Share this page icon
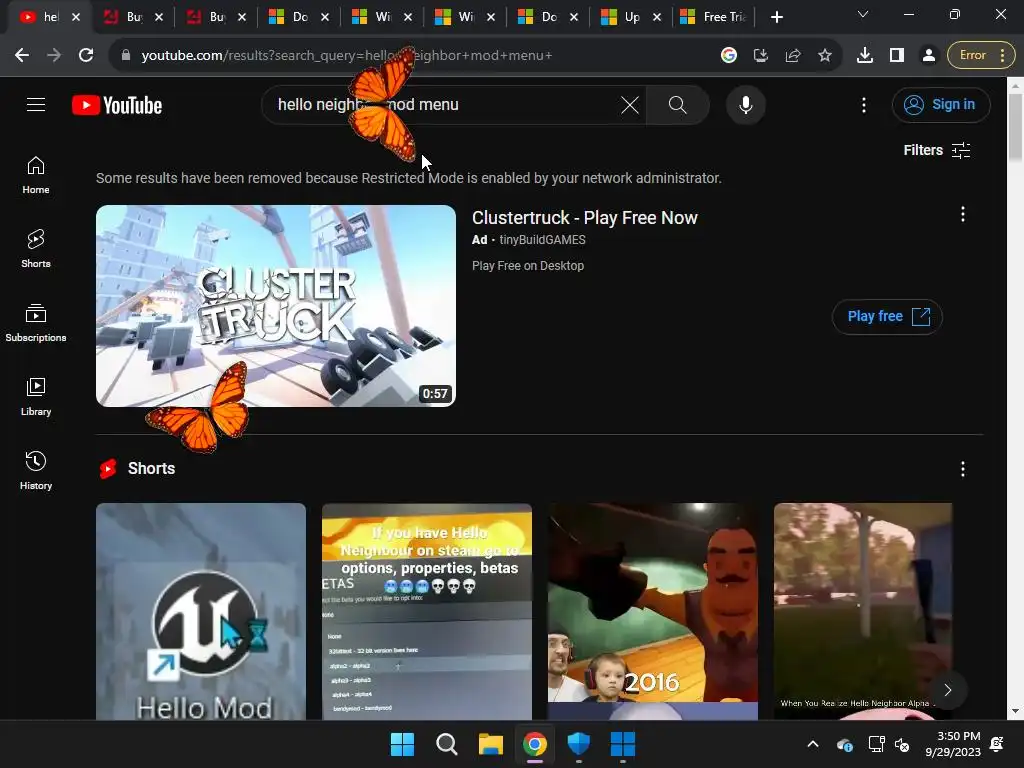 pos(793,56)
